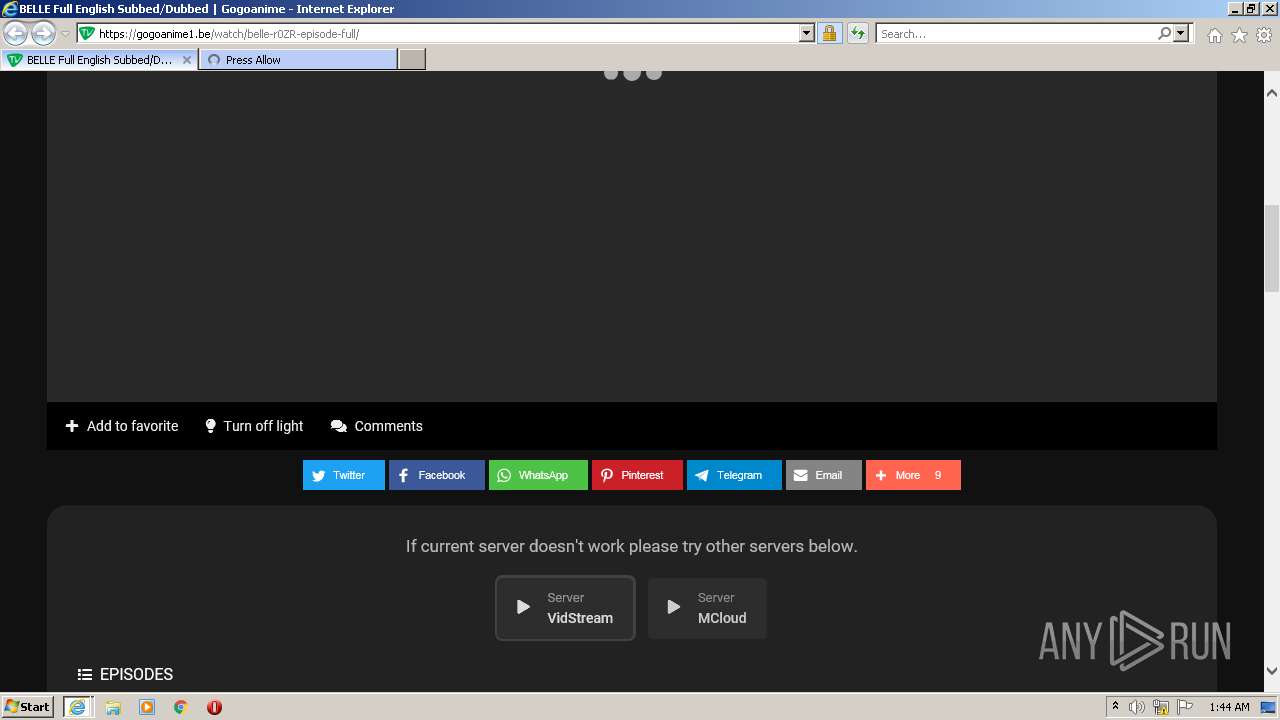Open More share options

point(913,475)
